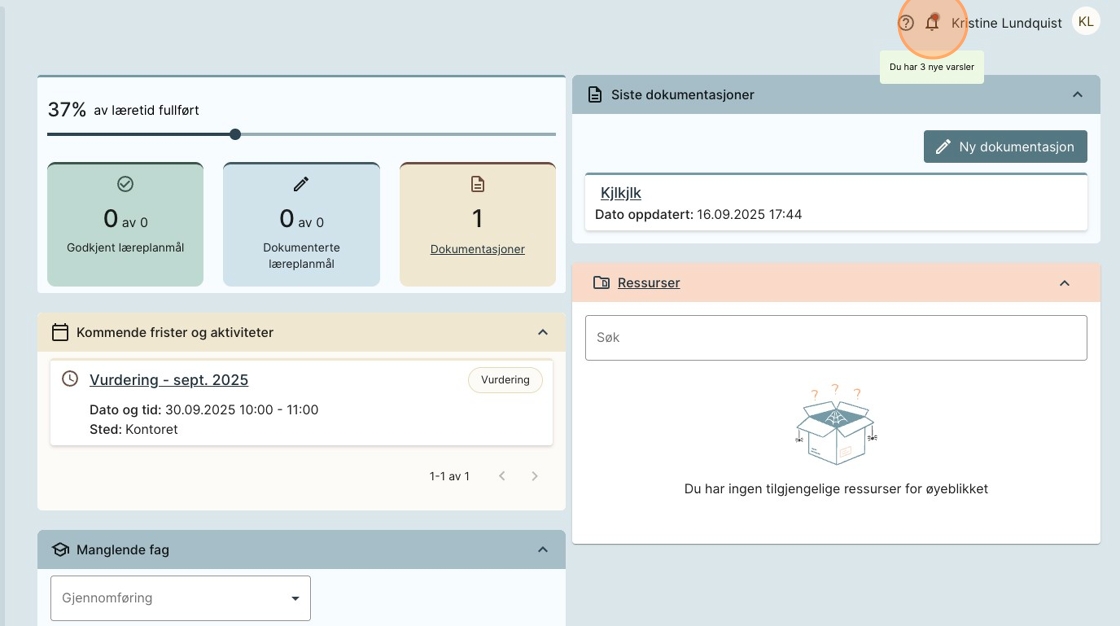The image size is (1120, 626).
Task: Open the help question mark icon
Action: tap(906, 23)
